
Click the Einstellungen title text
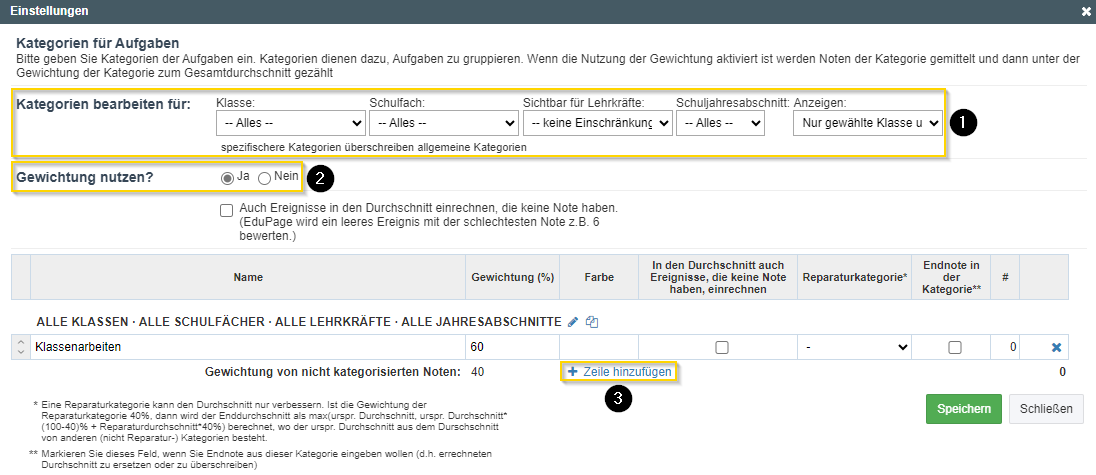[x=49, y=11]
